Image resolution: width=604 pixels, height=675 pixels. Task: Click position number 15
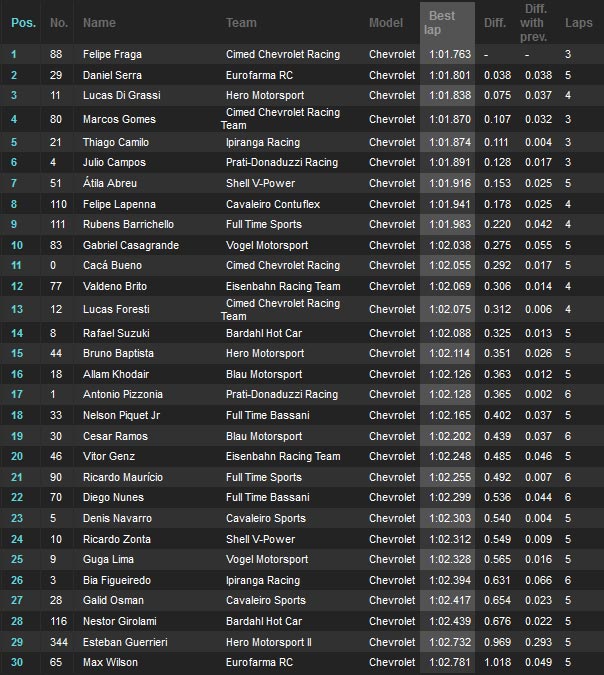point(17,353)
